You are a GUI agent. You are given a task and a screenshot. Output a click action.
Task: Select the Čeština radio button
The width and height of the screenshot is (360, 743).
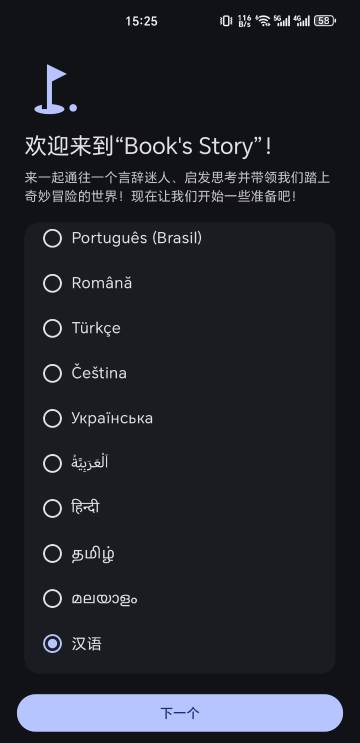click(53, 373)
